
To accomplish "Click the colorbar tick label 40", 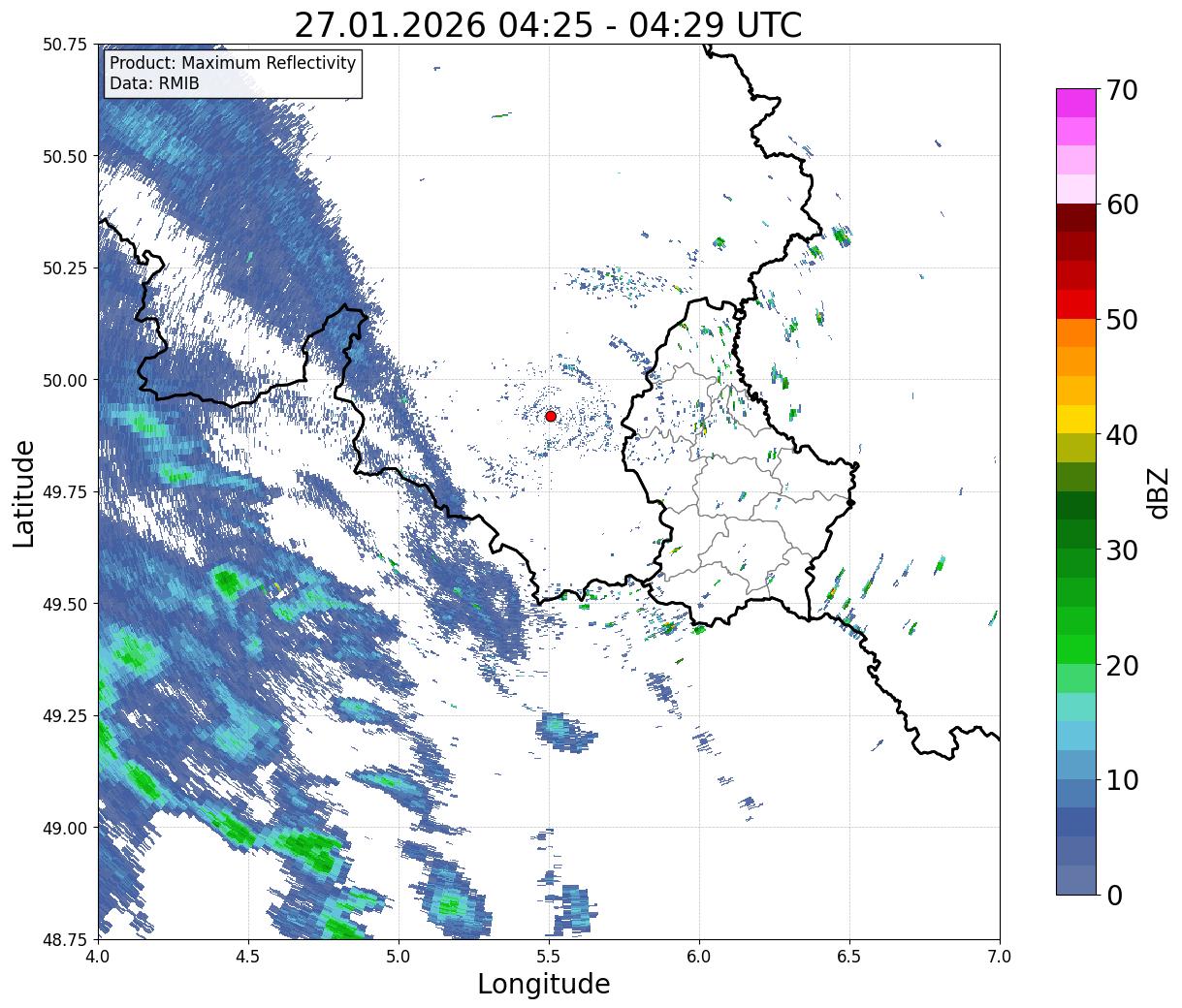I will (1122, 434).
